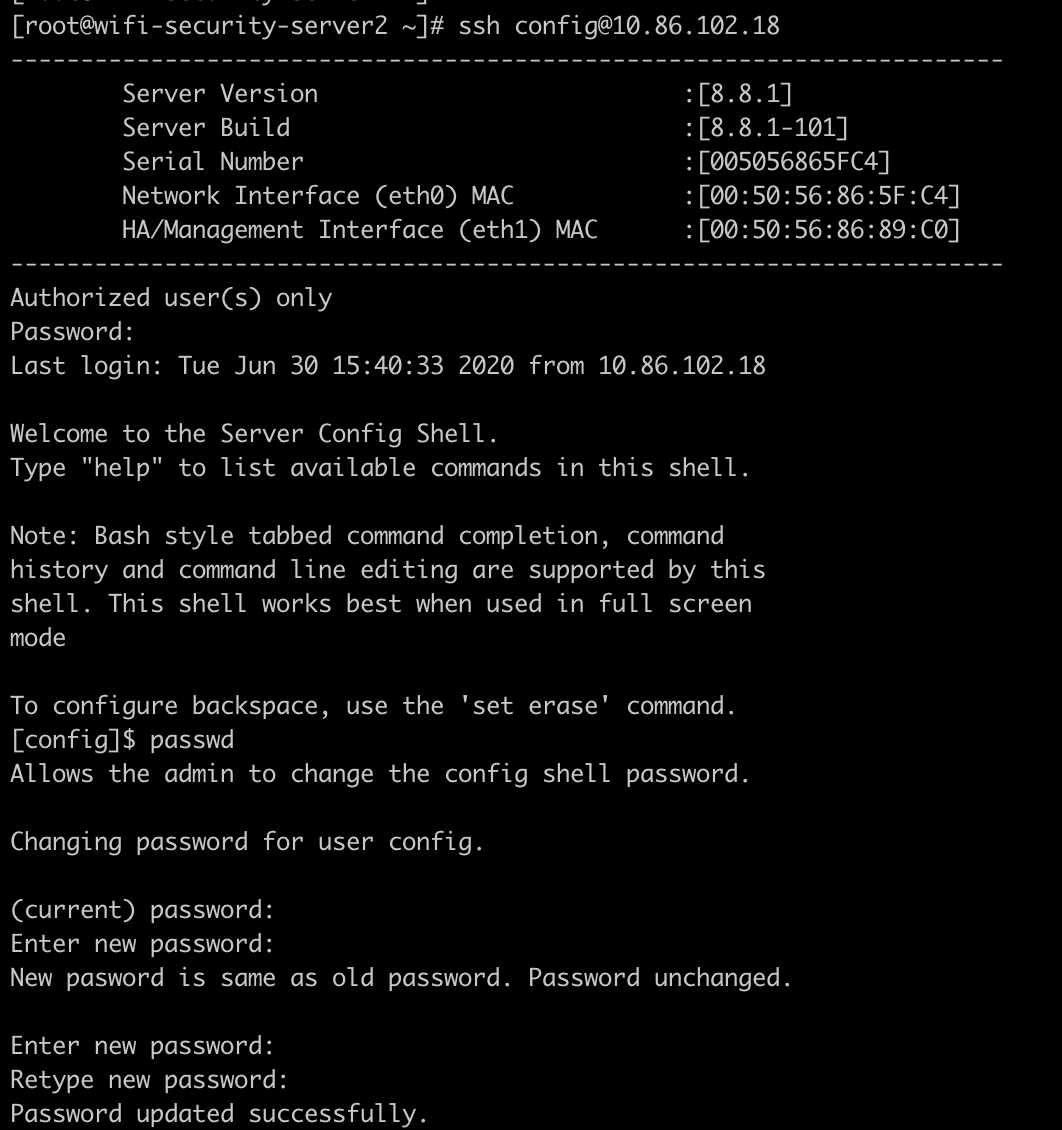
Task: Click the 'Authorized user(s) only' line
Action: [171, 298]
